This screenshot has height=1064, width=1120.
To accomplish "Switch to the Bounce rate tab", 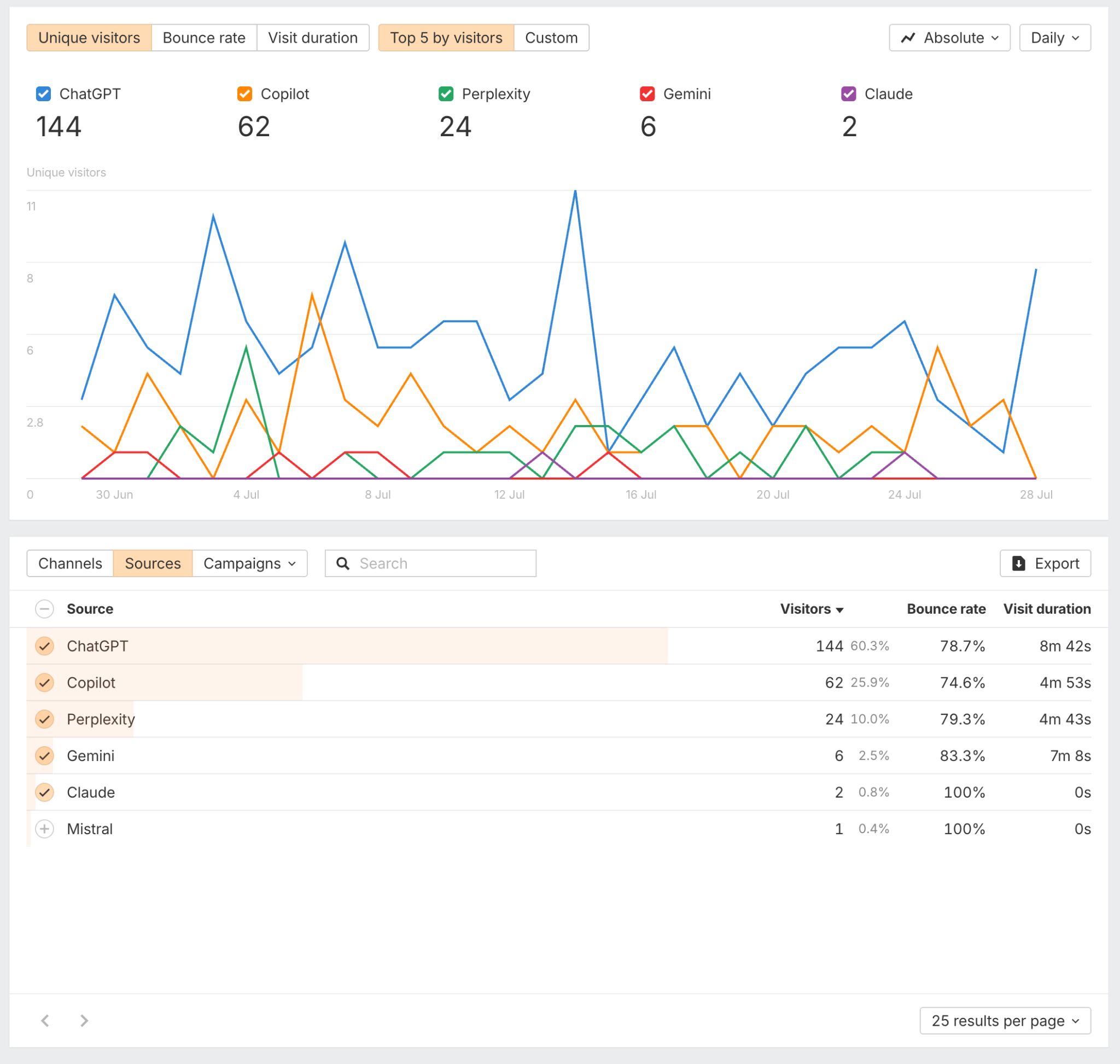I will point(204,37).
